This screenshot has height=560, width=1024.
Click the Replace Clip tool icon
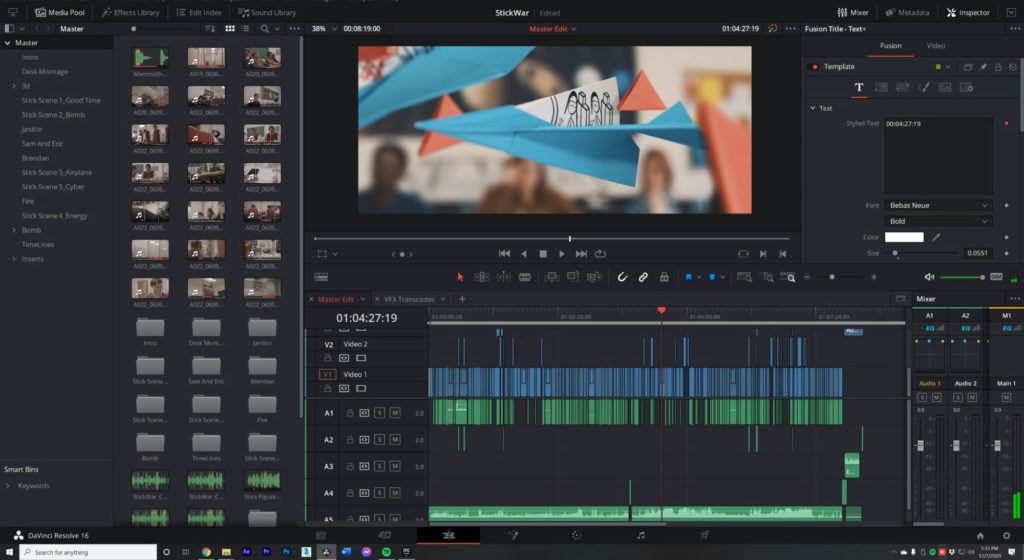pos(594,277)
